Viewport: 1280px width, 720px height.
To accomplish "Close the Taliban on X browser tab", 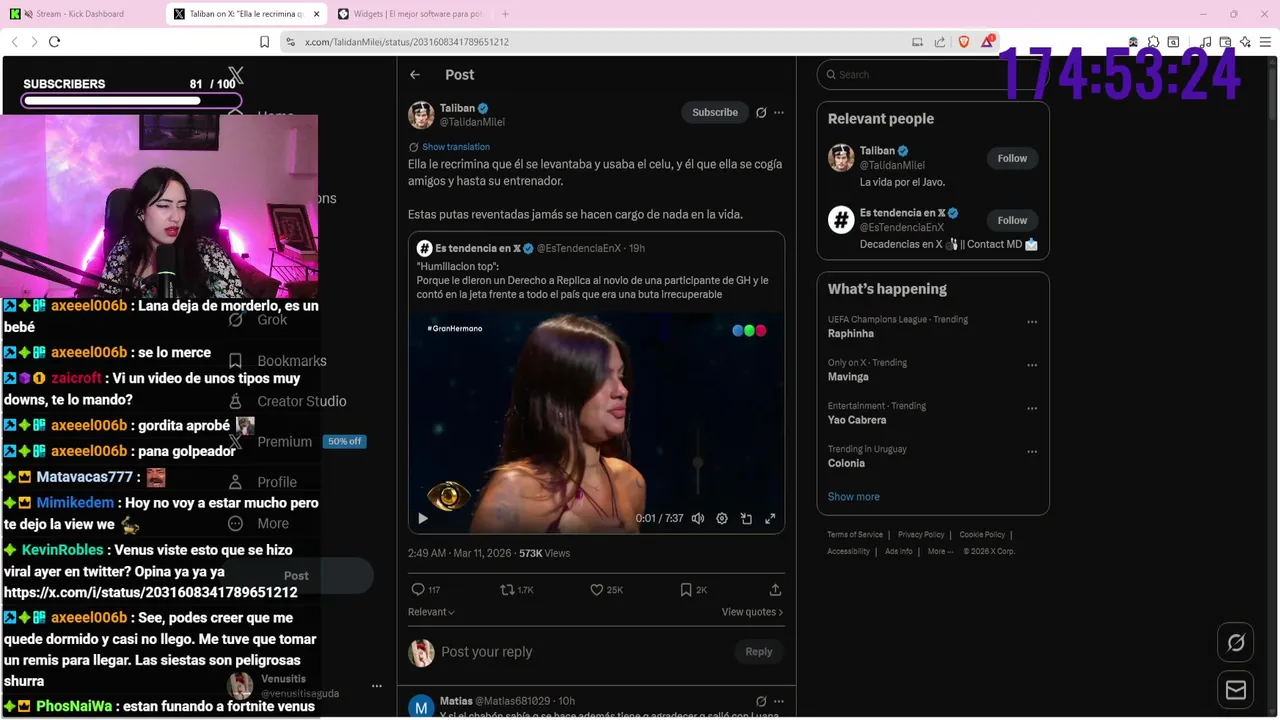I will click(317, 14).
